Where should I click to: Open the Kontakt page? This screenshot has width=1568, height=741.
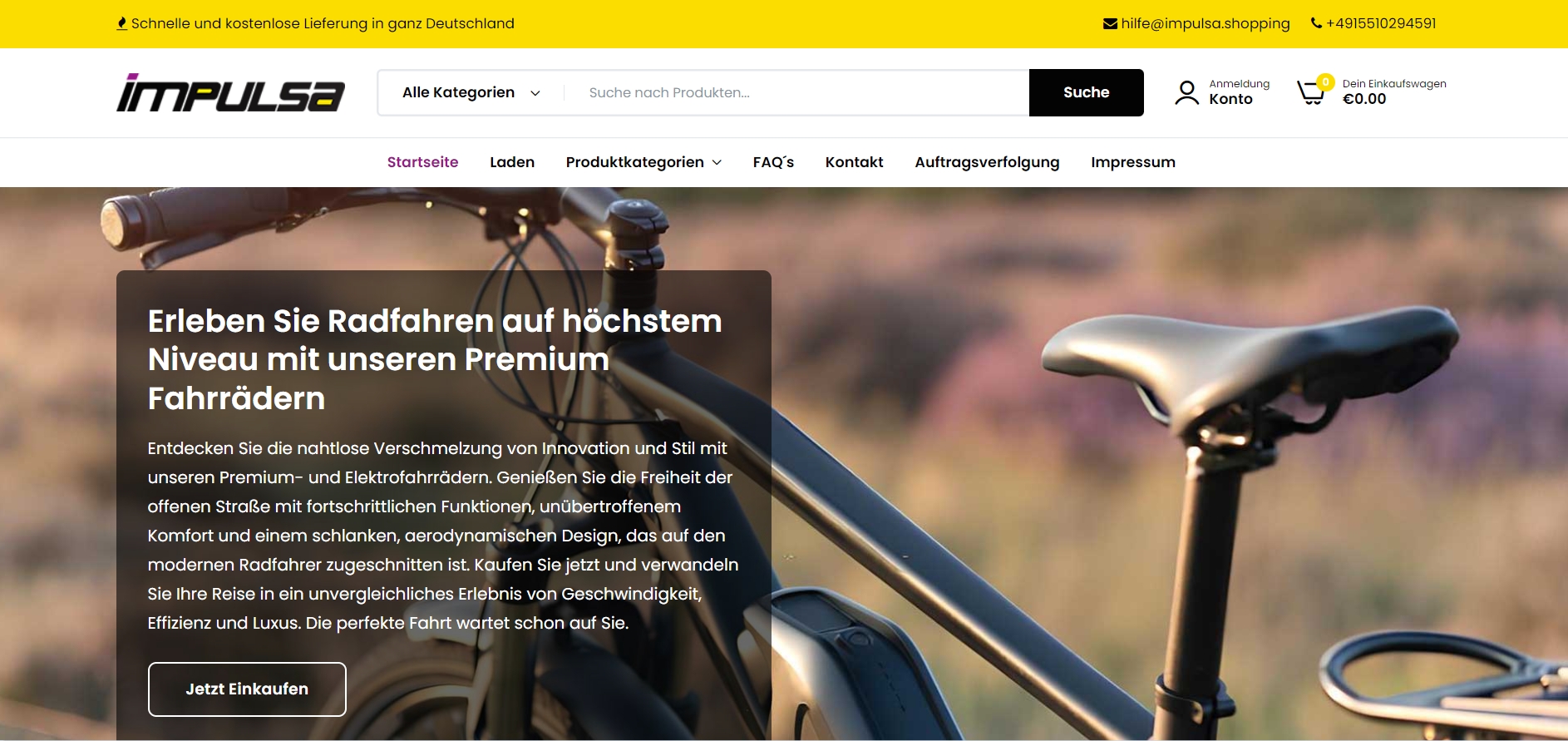click(854, 162)
